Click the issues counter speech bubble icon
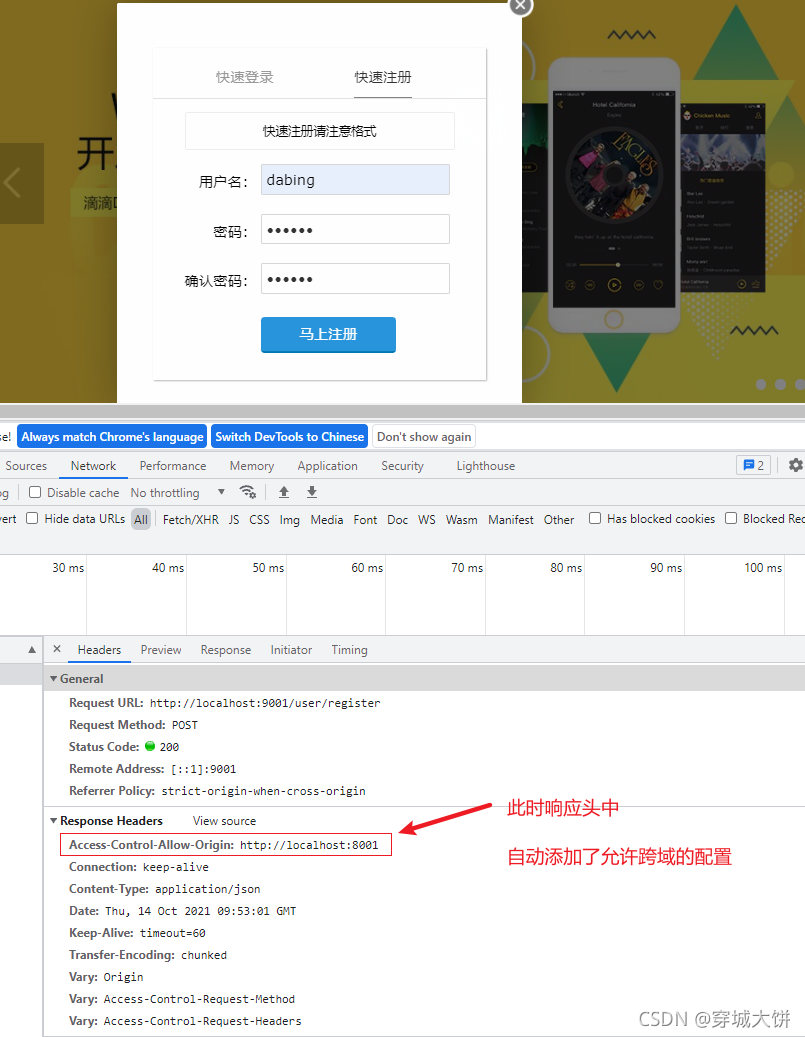This screenshot has height=1037, width=805. tap(748, 466)
